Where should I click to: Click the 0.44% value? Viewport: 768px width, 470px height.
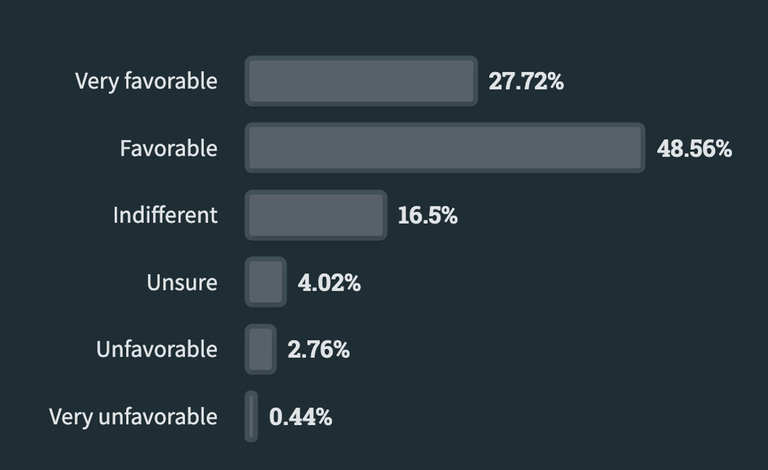click(300, 417)
